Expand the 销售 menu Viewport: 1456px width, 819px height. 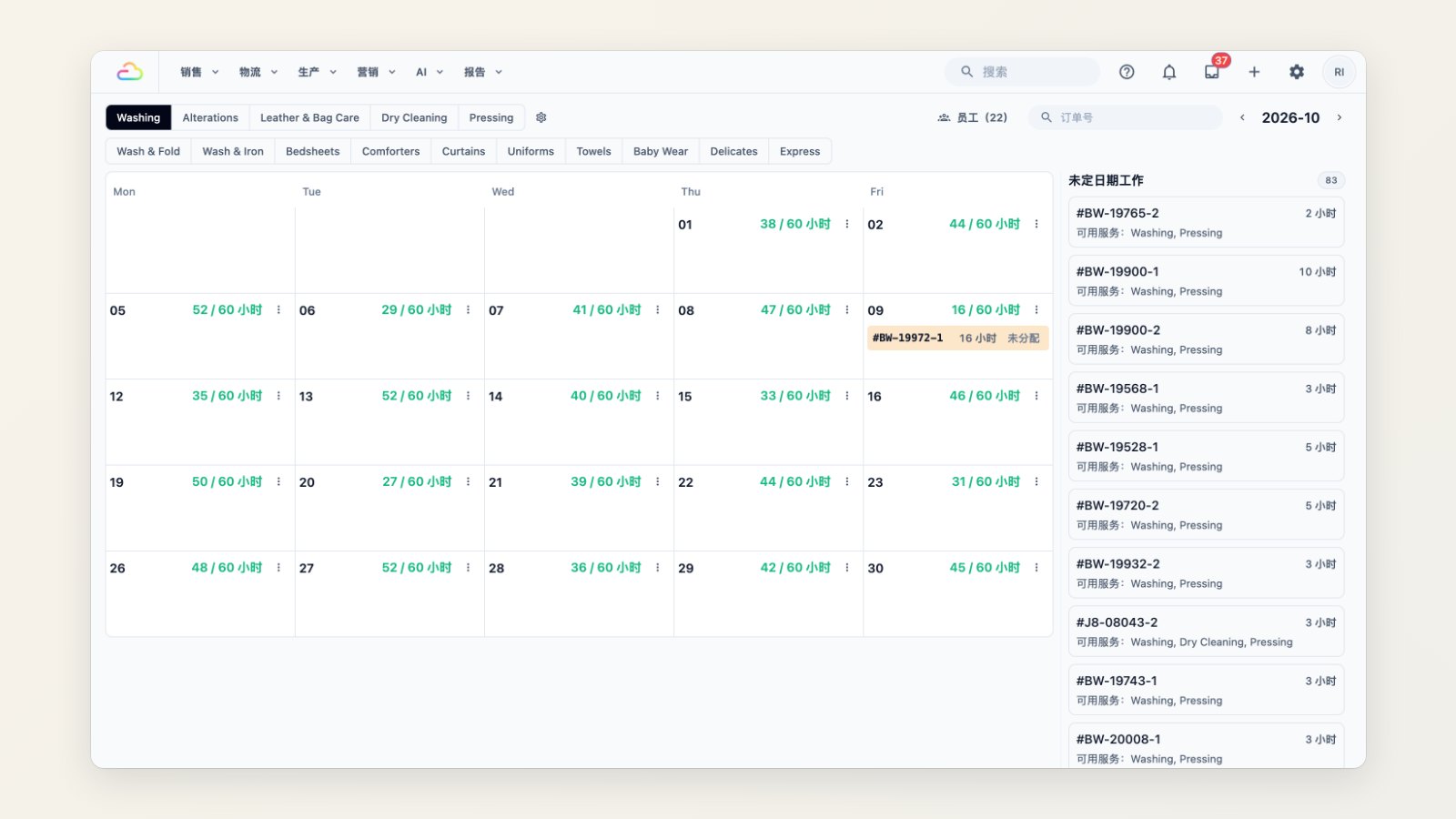pos(199,72)
